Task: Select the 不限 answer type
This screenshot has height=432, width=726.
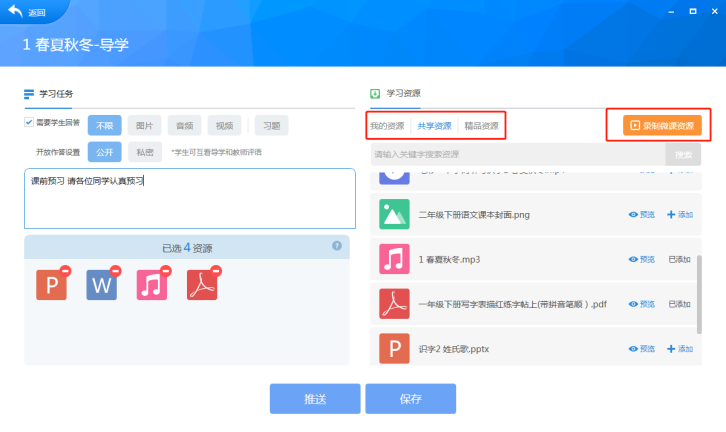Action: coord(105,125)
